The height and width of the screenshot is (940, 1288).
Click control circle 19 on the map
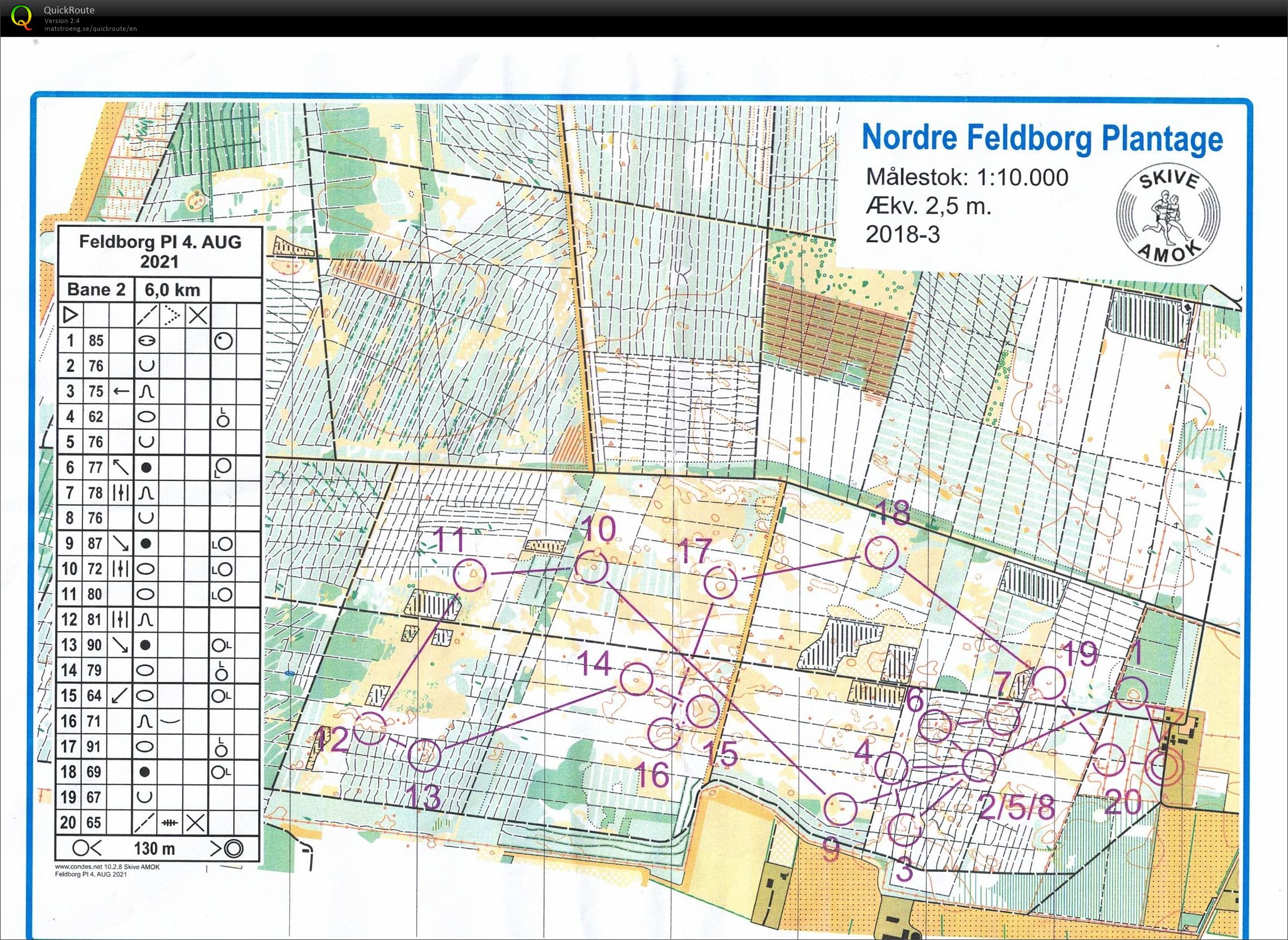tap(1048, 683)
